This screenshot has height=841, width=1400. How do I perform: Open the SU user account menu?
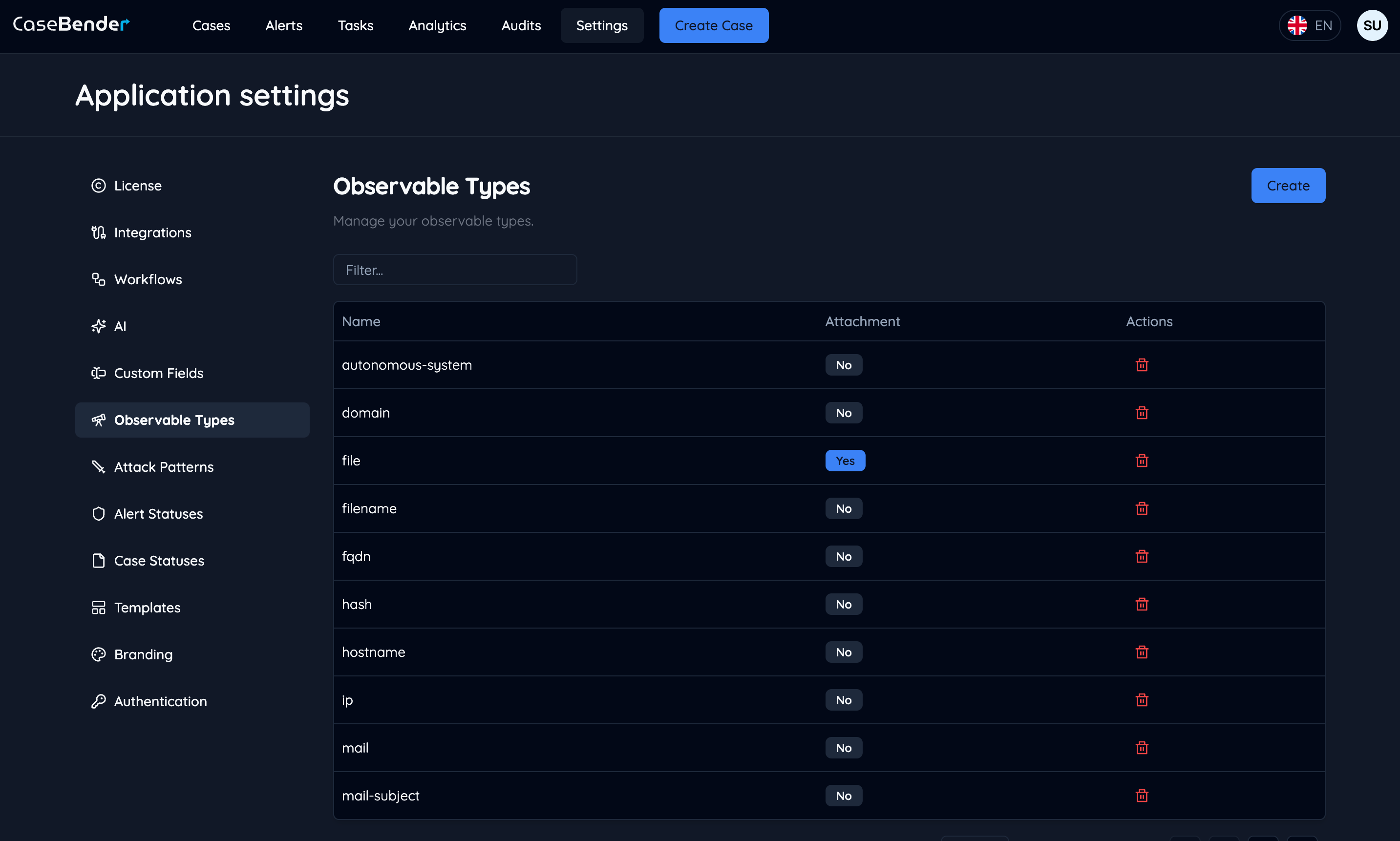point(1373,25)
